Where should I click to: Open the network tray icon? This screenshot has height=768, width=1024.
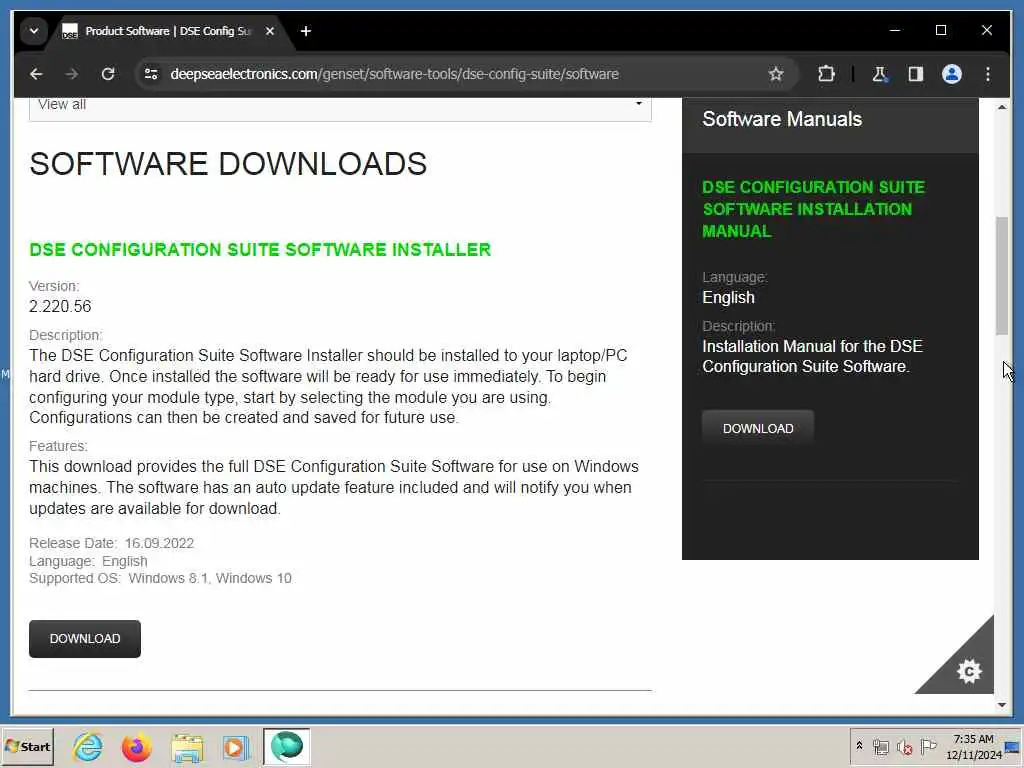coord(880,746)
